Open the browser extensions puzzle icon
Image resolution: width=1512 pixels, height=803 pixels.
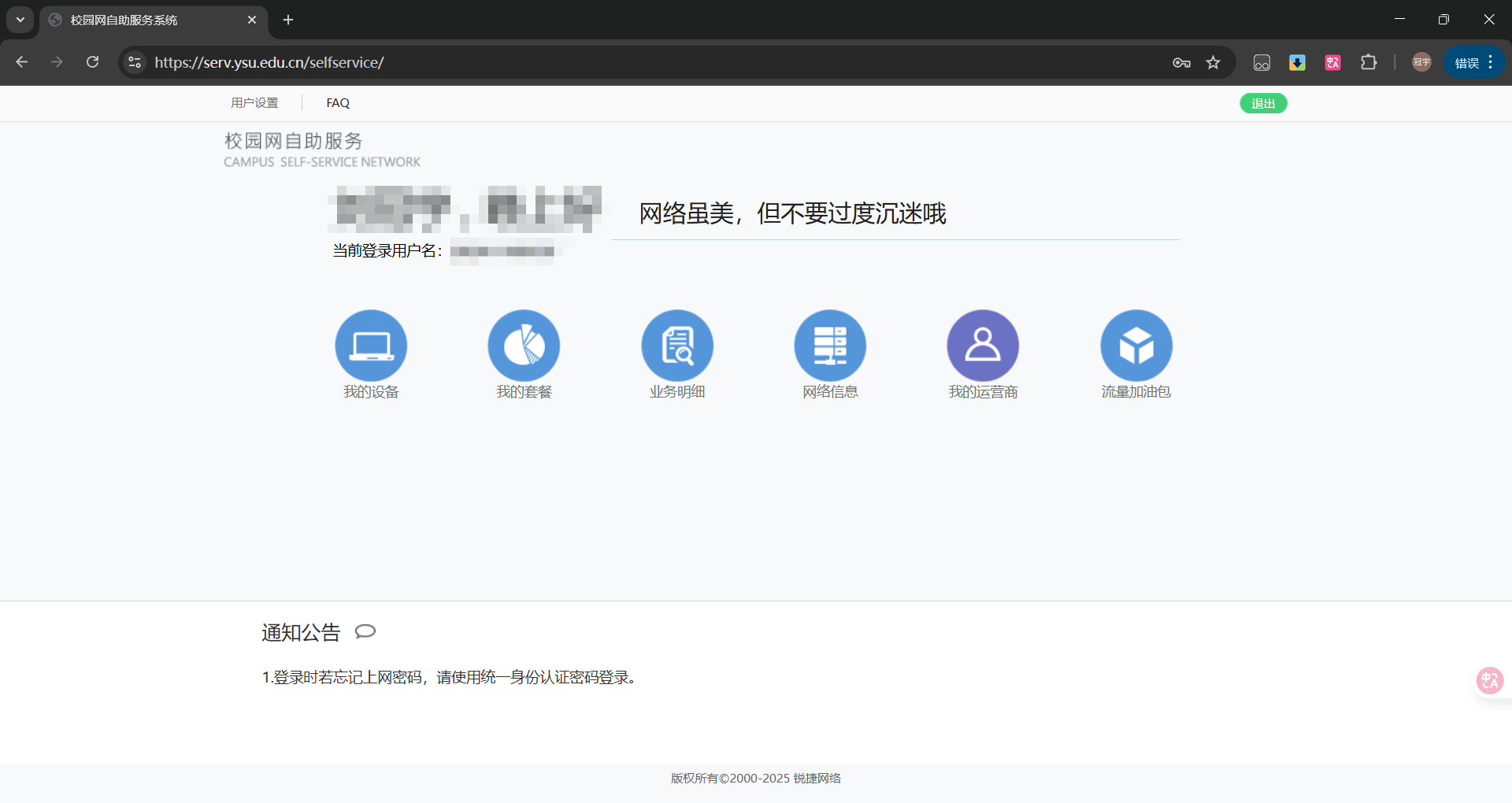coord(1369,62)
